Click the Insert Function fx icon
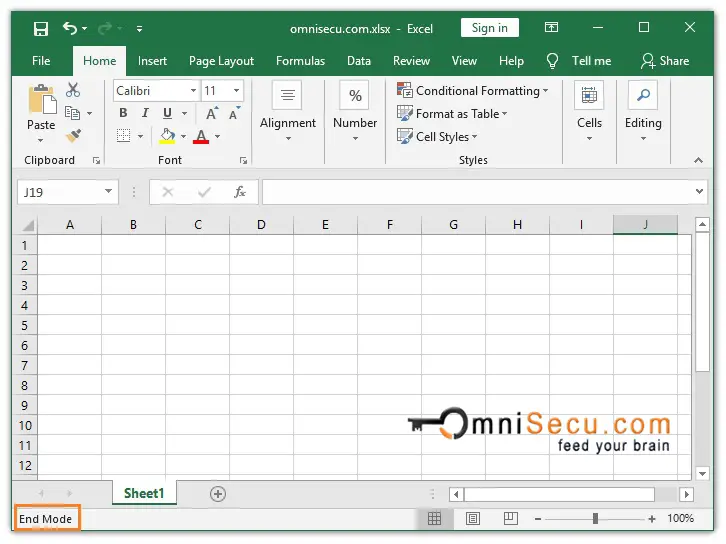726x544 pixels. click(239, 192)
